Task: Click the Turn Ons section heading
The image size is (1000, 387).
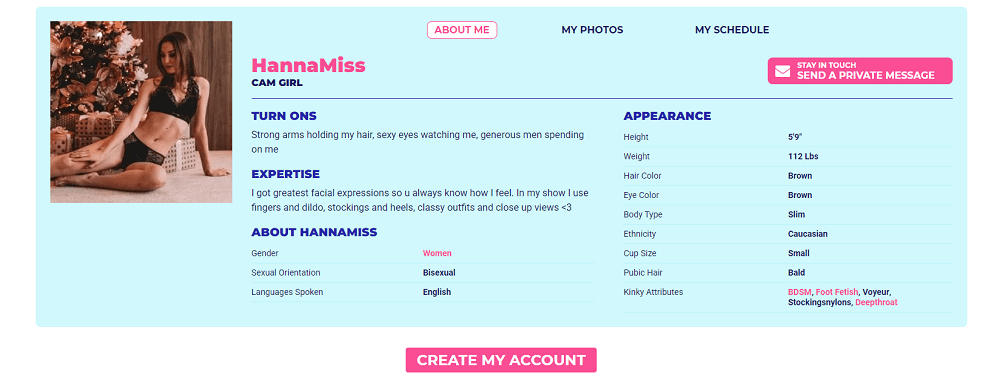Action: 284,116
